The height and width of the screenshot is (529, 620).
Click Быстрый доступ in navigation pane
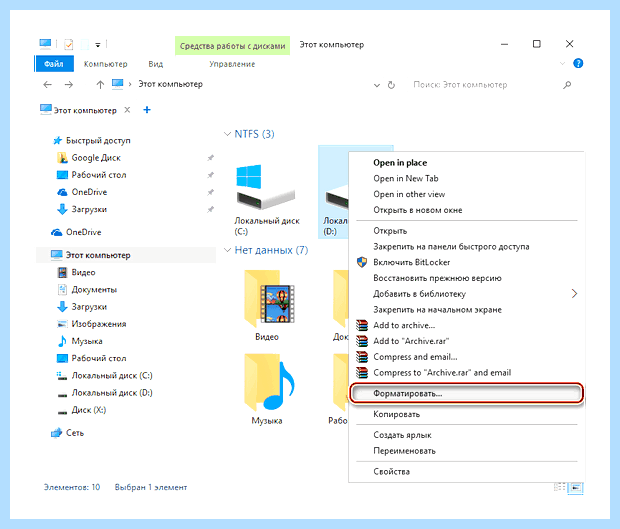(x=92, y=140)
